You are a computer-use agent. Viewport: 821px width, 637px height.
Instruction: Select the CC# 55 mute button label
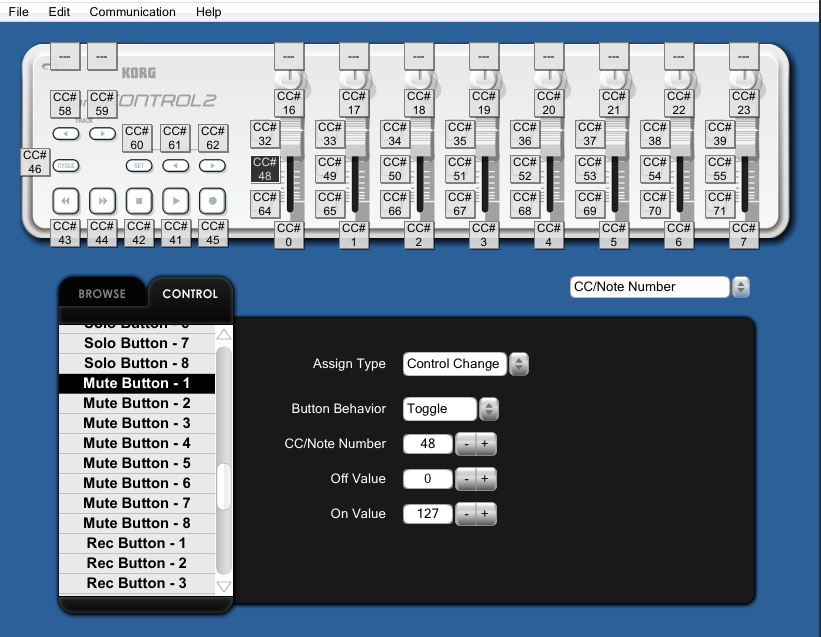(x=720, y=169)
